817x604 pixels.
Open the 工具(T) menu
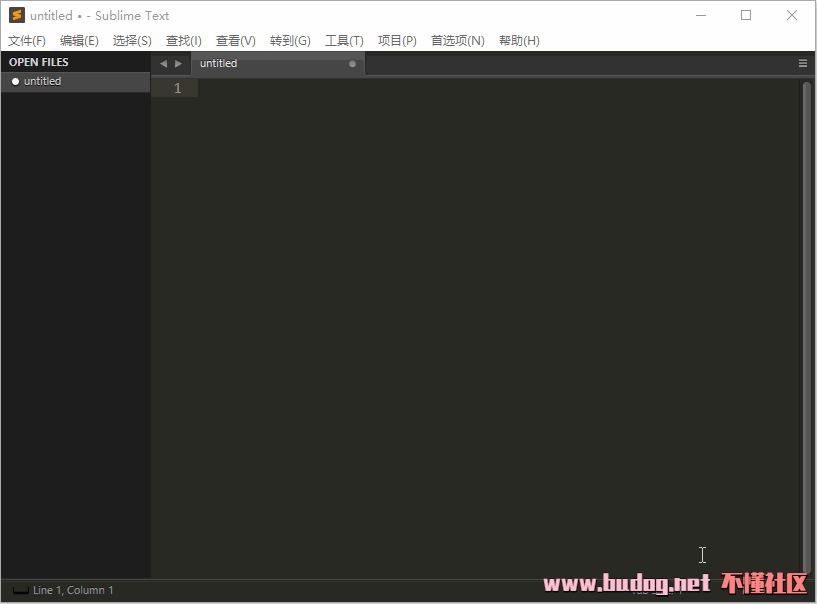344,41
